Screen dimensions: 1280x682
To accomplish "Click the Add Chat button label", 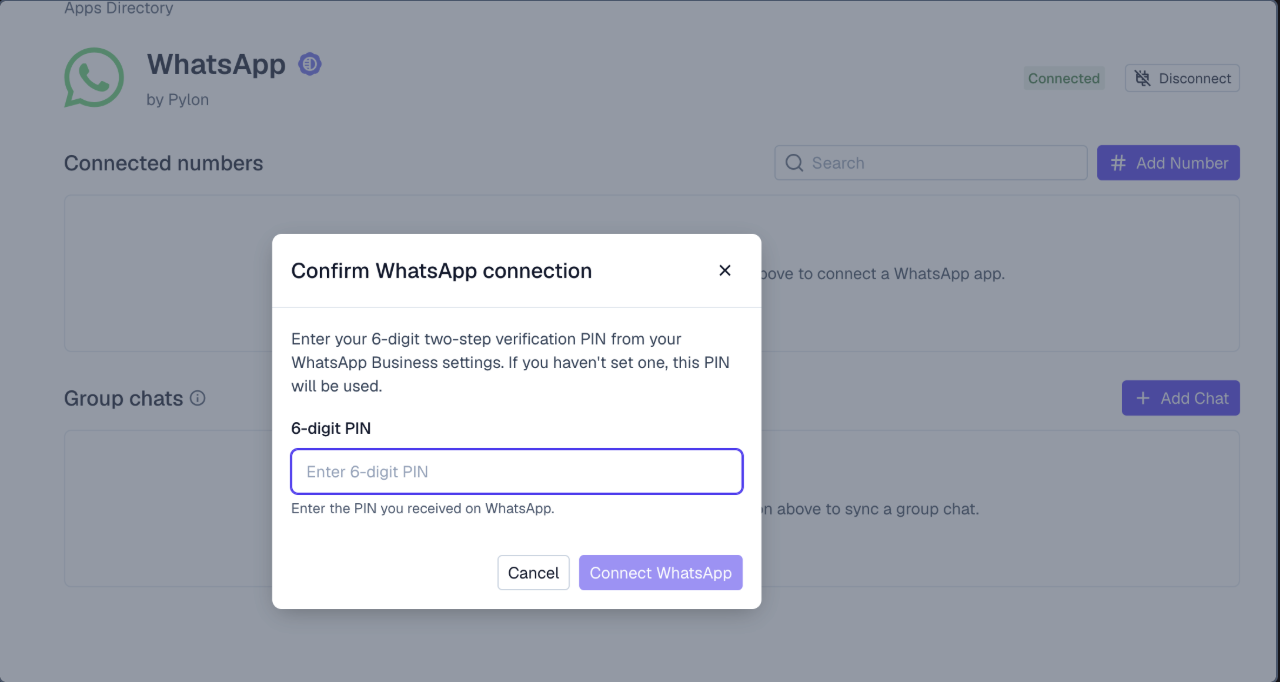I will 1194,398.
